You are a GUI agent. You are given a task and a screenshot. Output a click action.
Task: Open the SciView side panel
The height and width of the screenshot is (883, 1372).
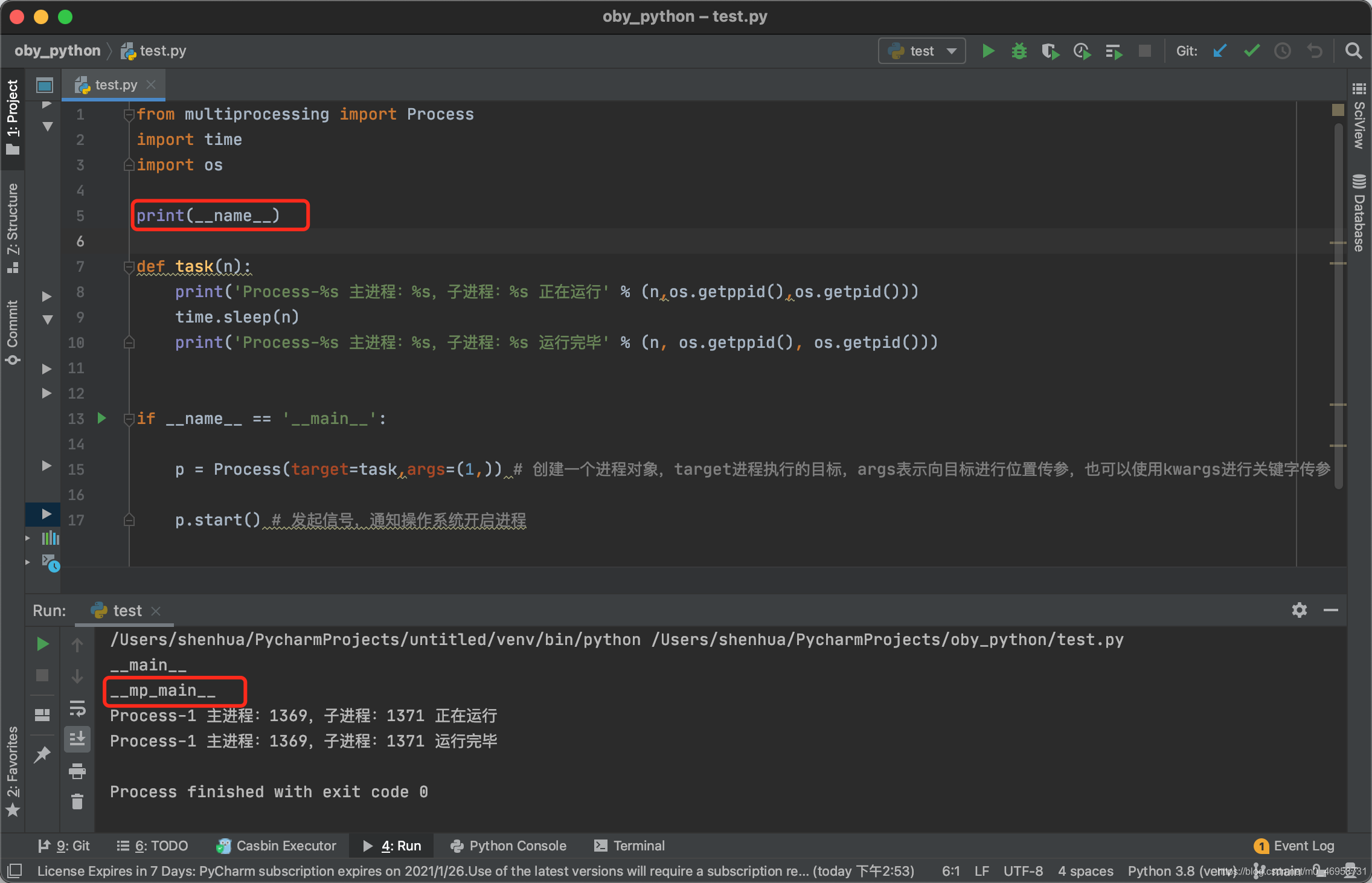(x=1359, y=117)
